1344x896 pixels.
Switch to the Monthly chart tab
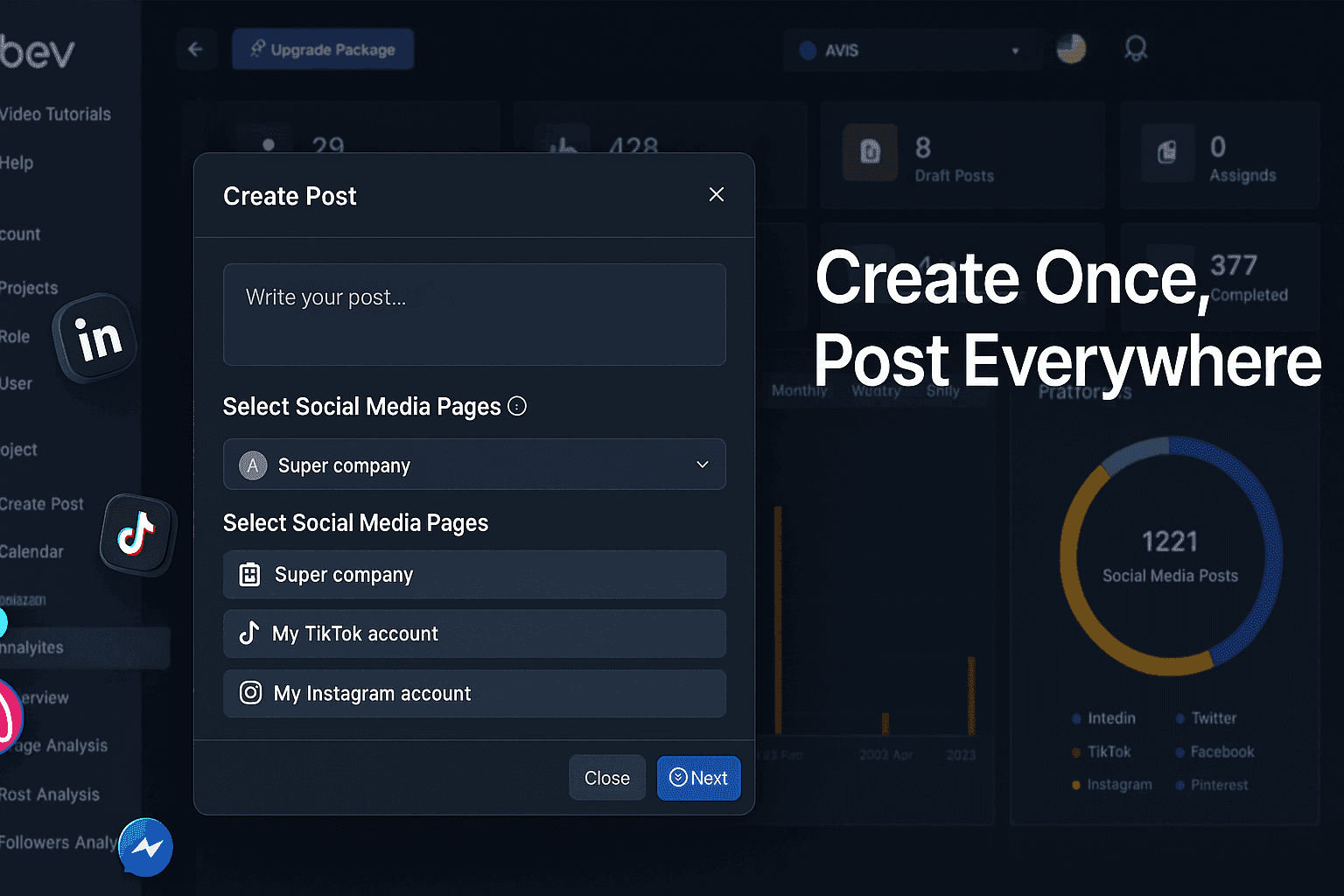[x=799, y=390]
